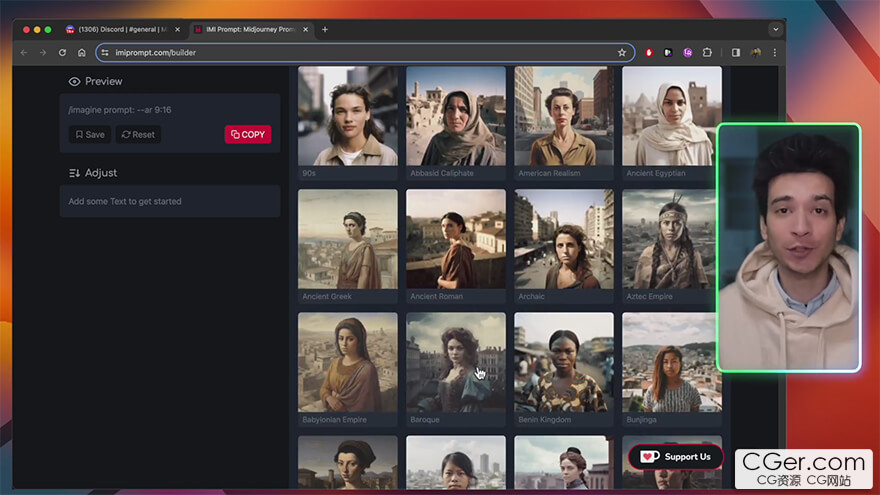Click the Adjust sort icon
880x495 pixels.
pos(74,173)
